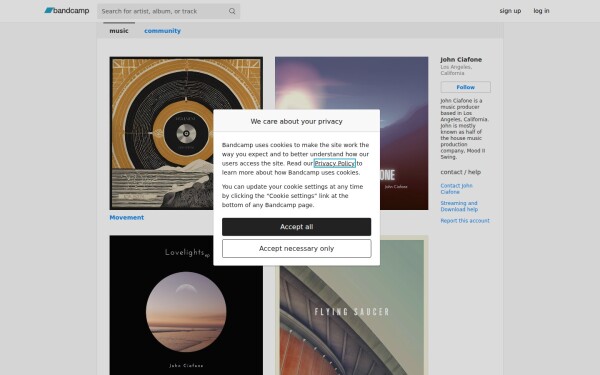Open the Bandcamp logo home link
This screenshot has width=600, height=375.
coord(67,11)
